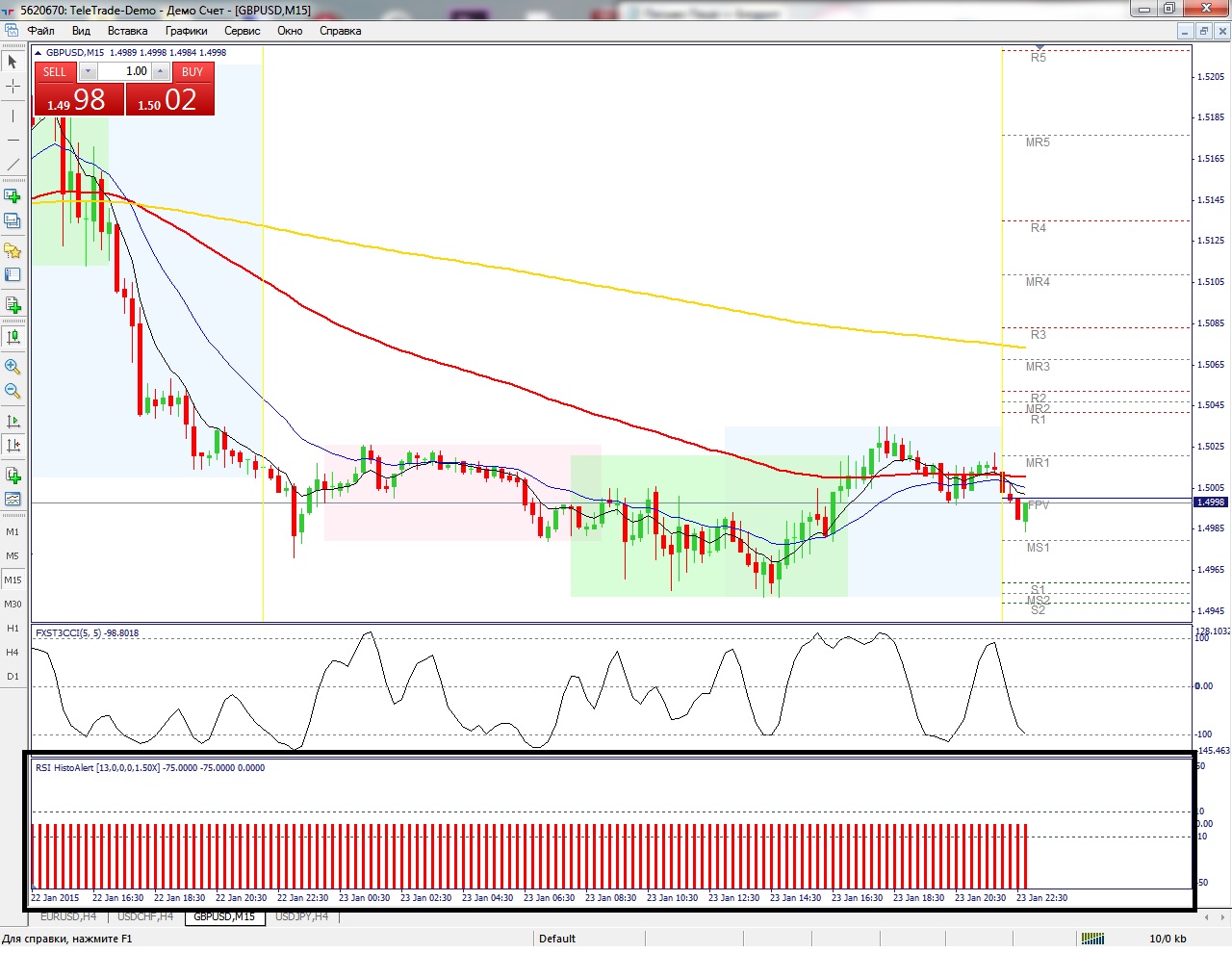This screenshot has width=1232, height=953.
Task: Click the chart window icon beside Файл
Action: [12, 31]
